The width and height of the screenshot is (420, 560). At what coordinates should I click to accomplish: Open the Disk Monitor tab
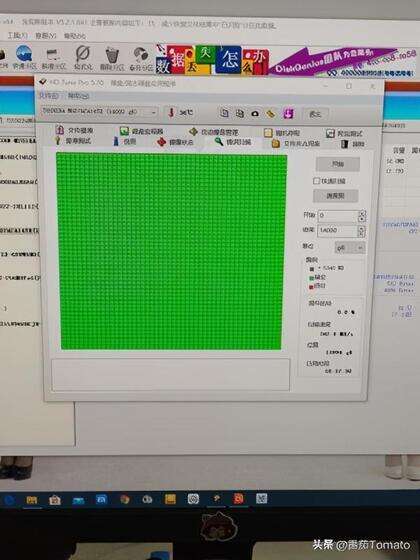[141, 131]
